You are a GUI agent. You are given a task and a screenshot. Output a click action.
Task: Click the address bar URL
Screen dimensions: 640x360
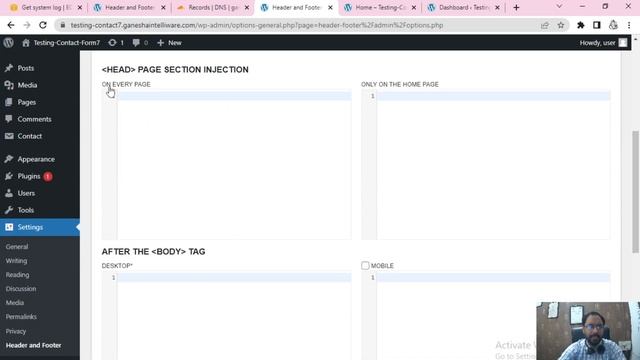click(257, 25)
